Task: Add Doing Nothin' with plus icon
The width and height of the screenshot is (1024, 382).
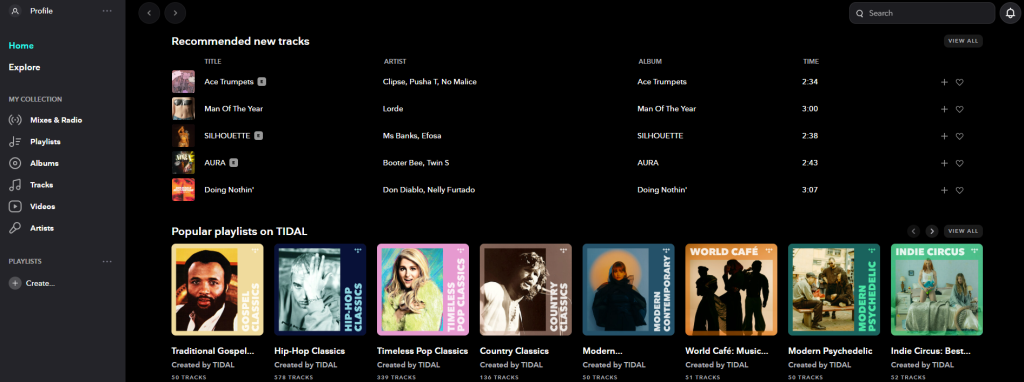Action: click(x=944, y=190)
